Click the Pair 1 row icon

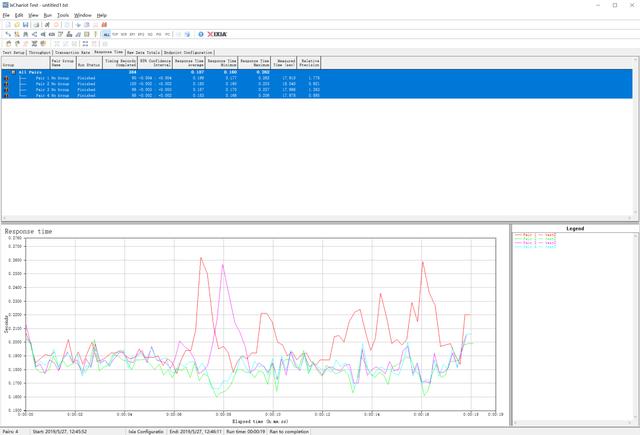(6, 80)
